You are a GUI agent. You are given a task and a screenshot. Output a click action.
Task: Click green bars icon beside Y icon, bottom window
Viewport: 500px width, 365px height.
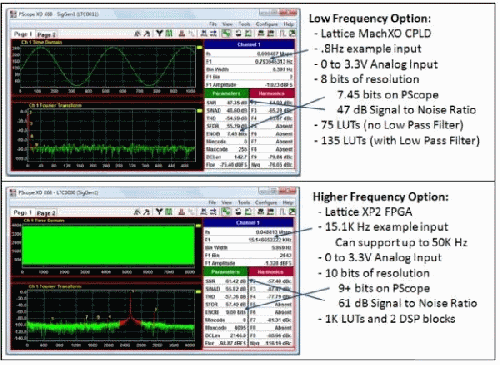click(x=169, y=212)
